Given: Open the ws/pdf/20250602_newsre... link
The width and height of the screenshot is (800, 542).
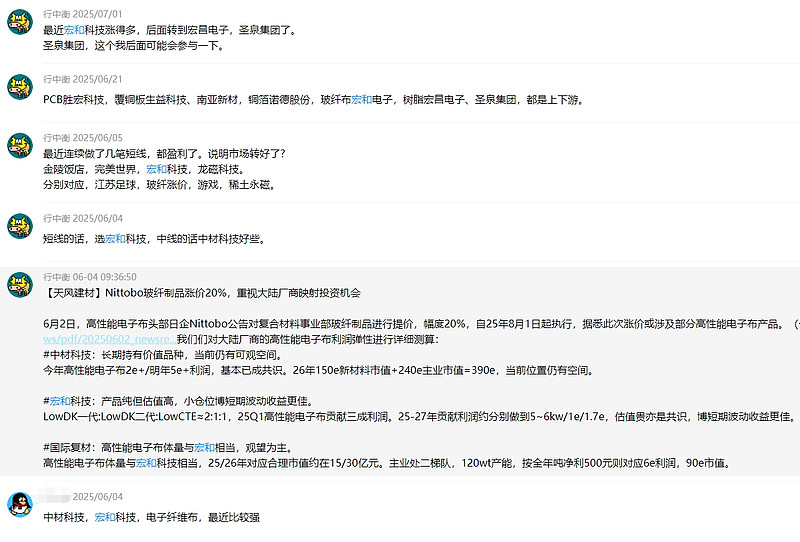Looking at the screenshot, I should (110, 339).
